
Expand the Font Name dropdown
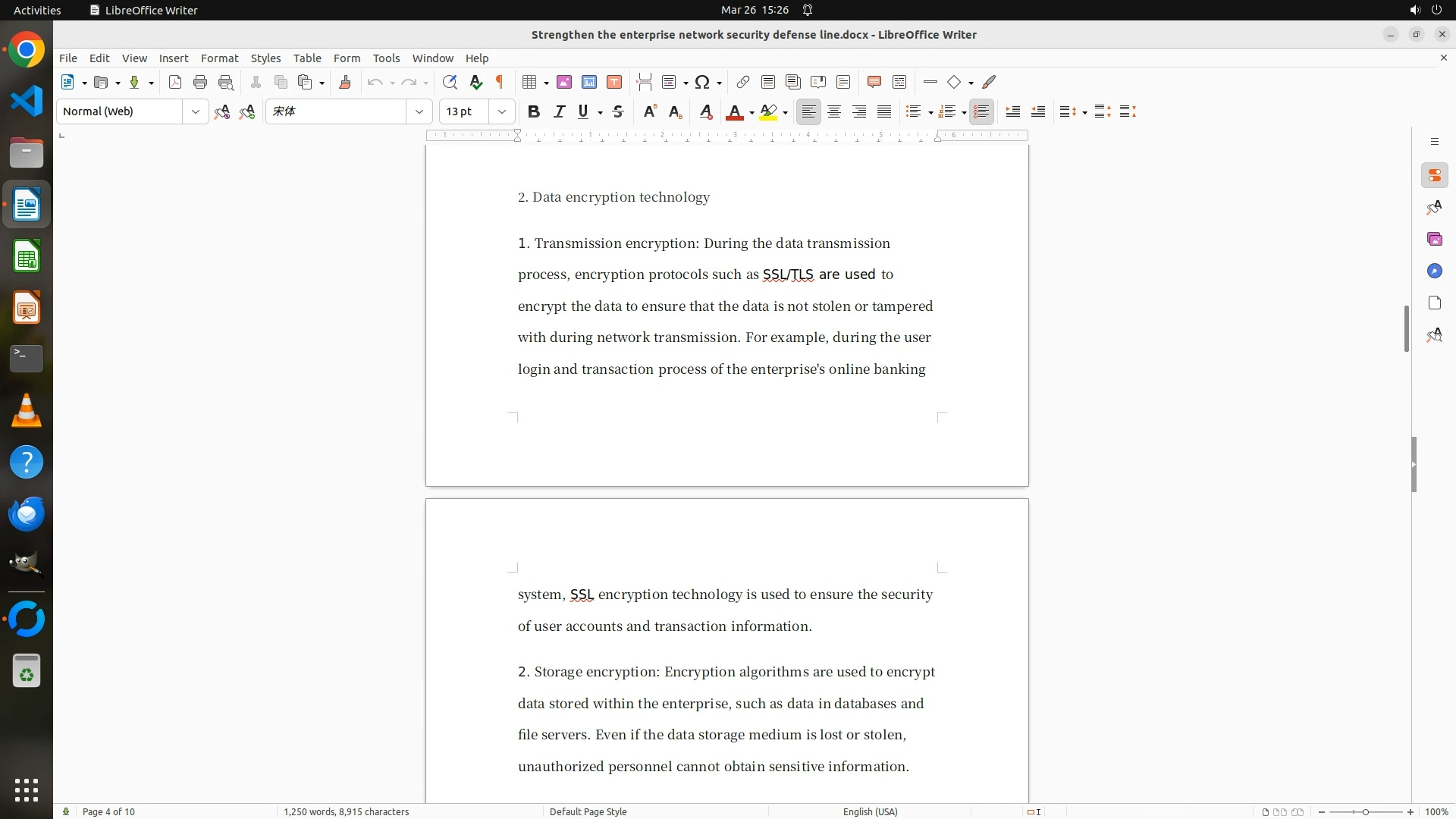point(419,111)
